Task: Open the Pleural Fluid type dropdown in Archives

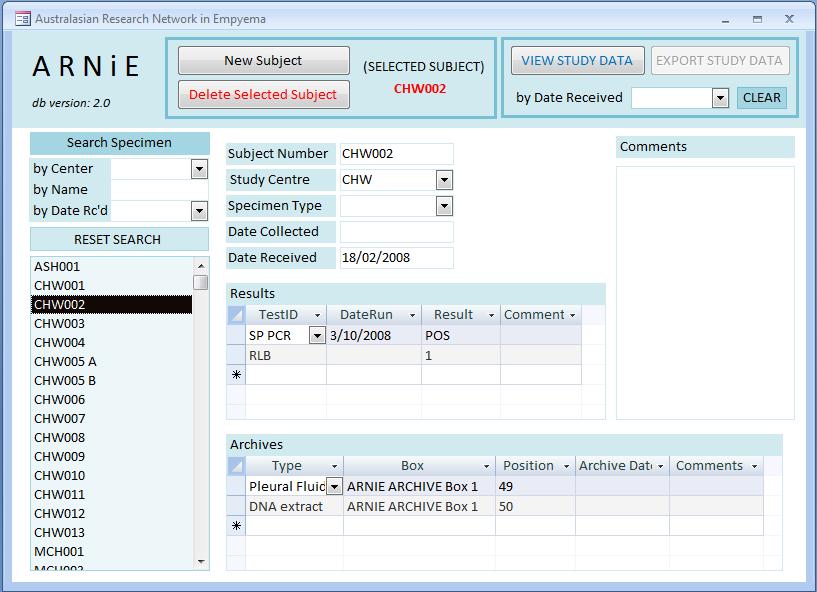Action: pos(334,487)
